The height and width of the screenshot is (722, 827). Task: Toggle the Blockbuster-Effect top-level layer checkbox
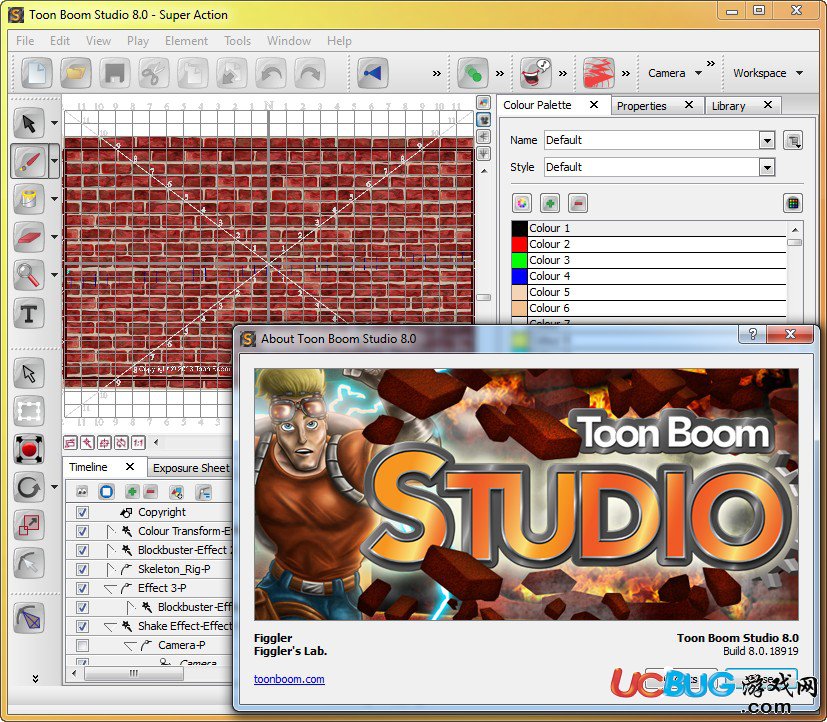click(x=82, y=550)
